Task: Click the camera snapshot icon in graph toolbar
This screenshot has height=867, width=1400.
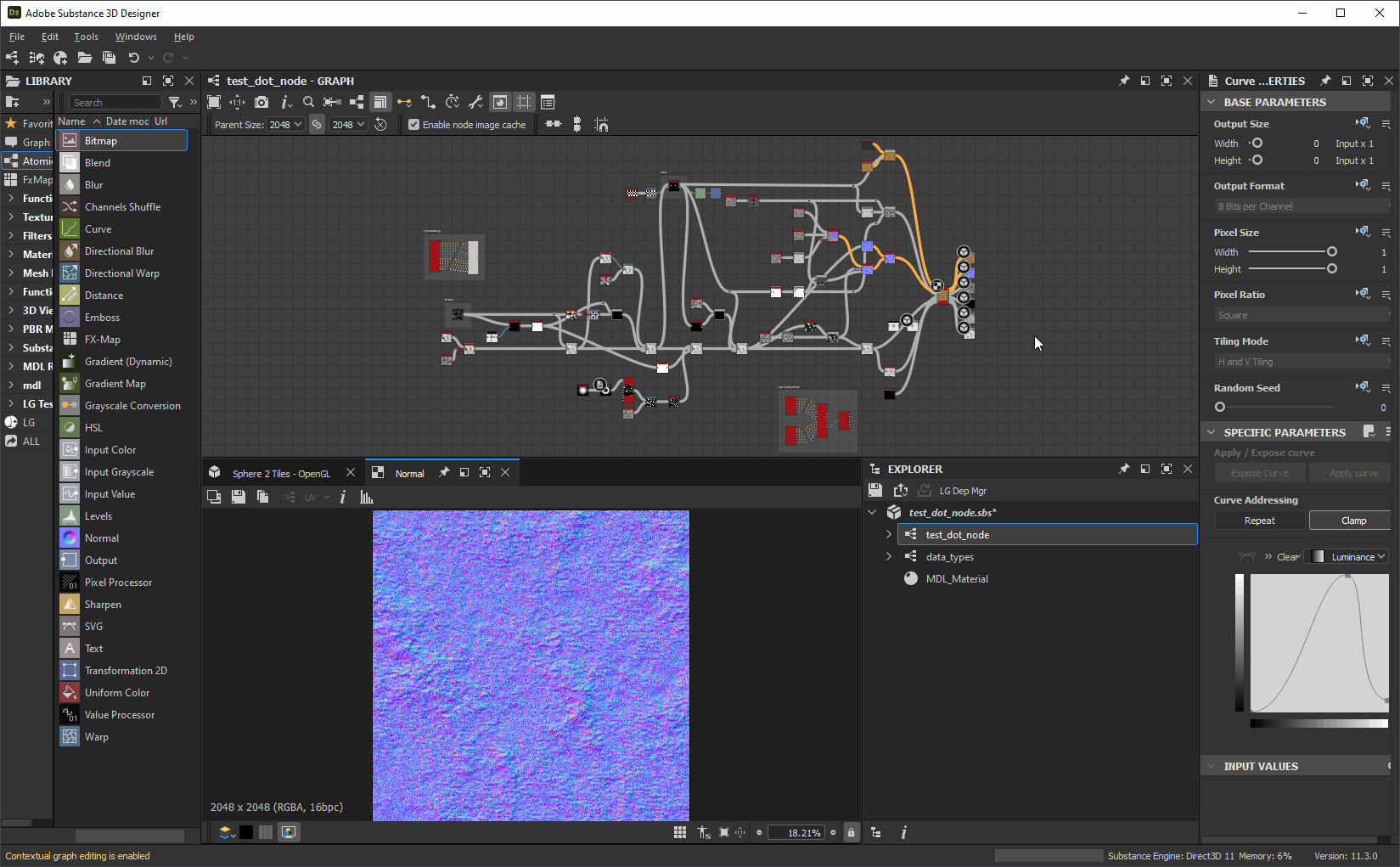Action: click(261, 102)
